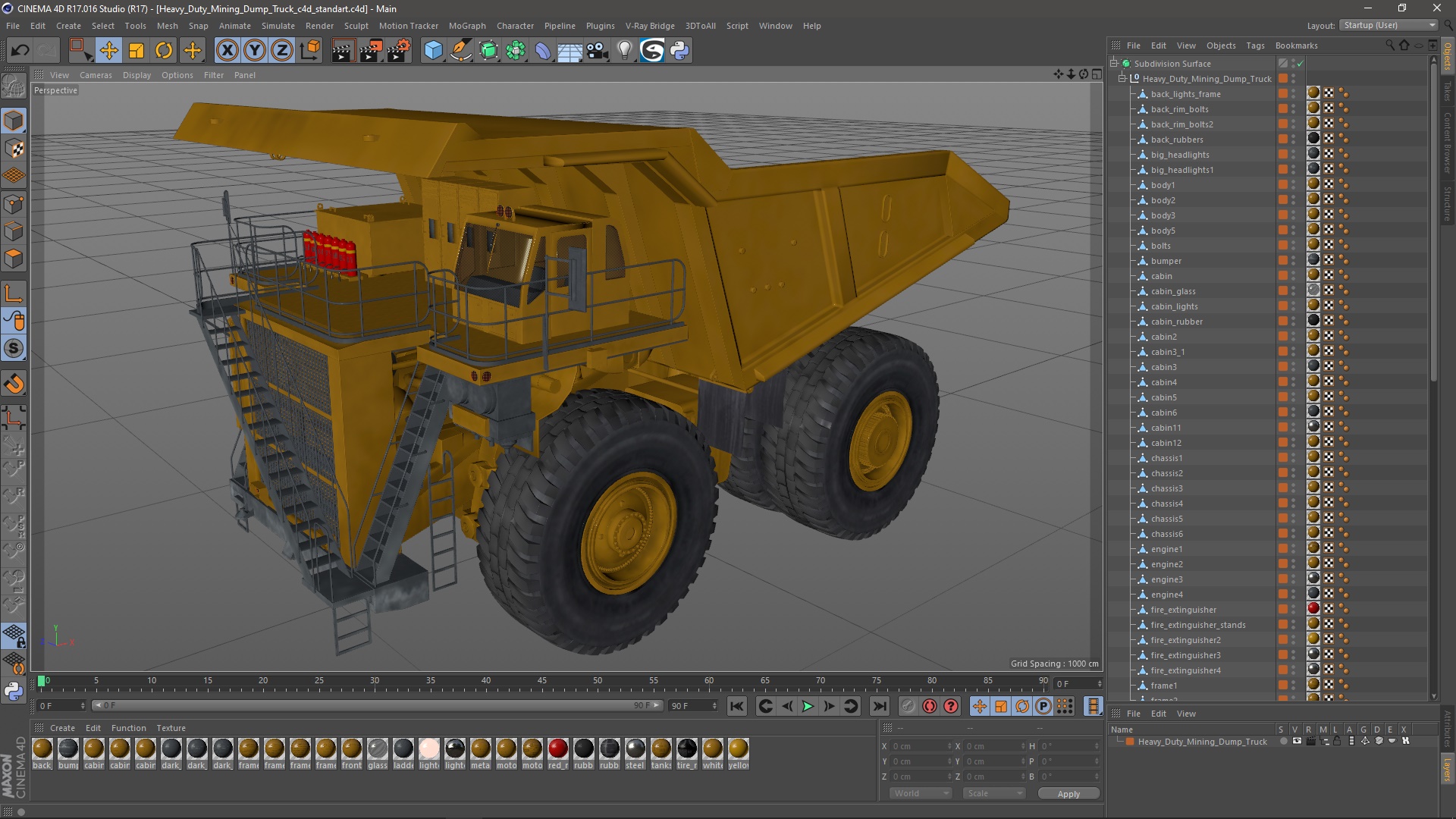Open the File menu in the main menu bar
Viewport: 1456px width, 819px height.
coord(13,26)
